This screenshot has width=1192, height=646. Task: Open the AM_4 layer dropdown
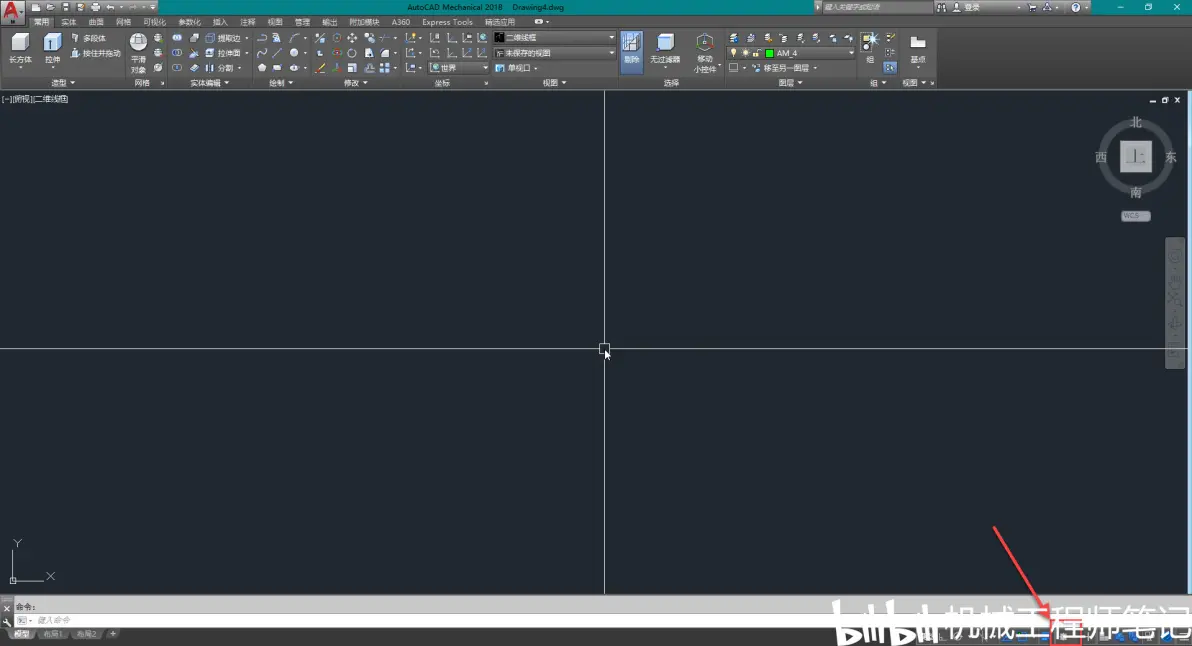pyautogui.click(x=791, y=53)
